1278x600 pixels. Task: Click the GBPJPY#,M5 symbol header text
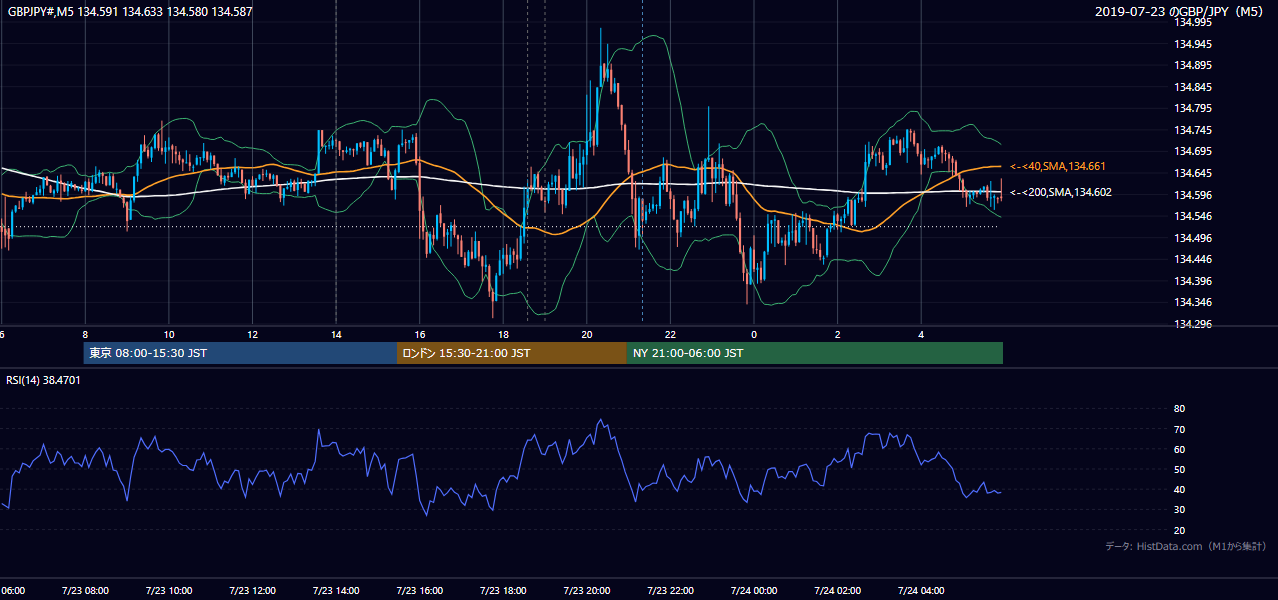[x=129, y=12]
